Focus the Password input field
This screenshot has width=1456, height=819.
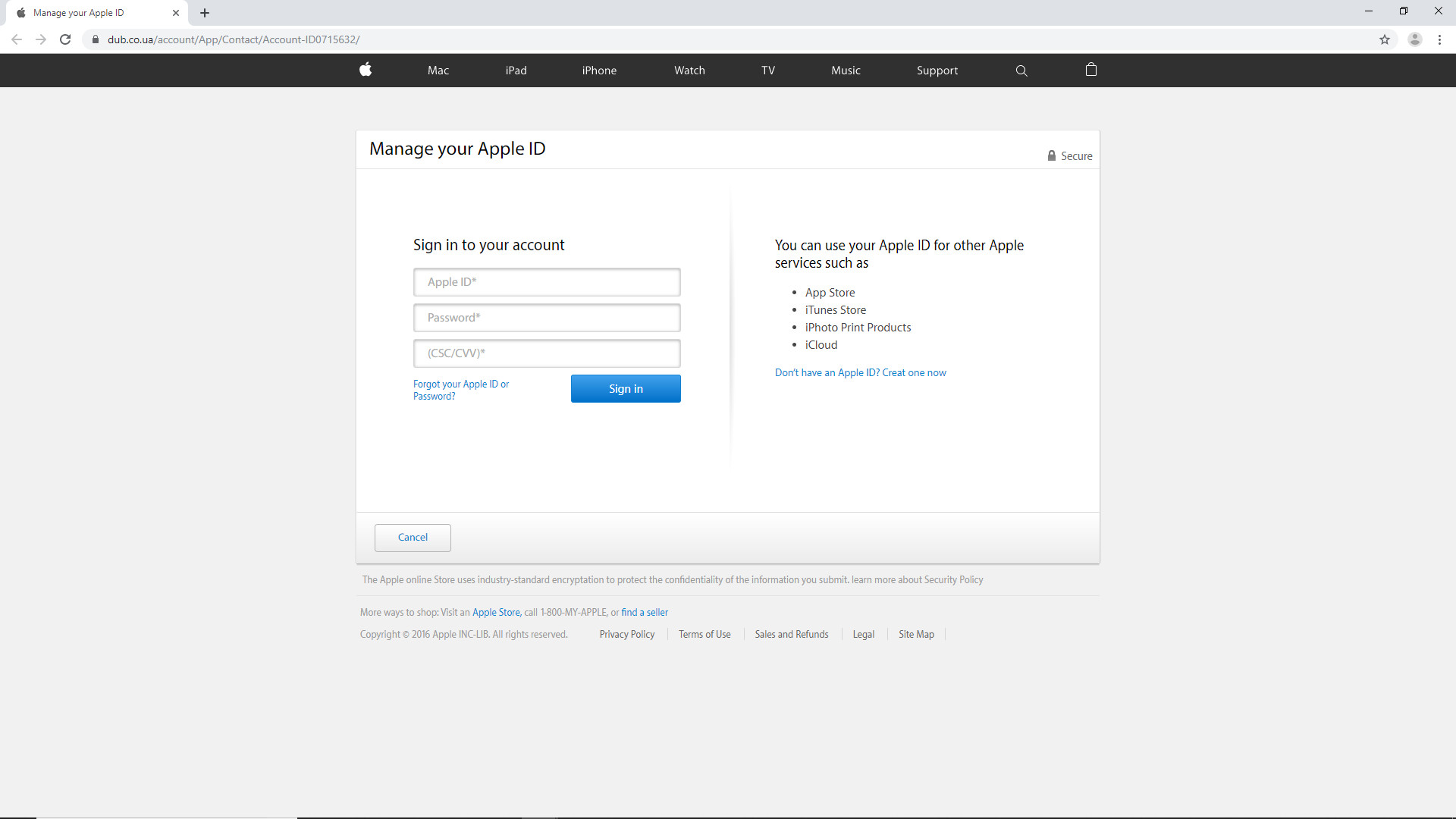point(547,318)
